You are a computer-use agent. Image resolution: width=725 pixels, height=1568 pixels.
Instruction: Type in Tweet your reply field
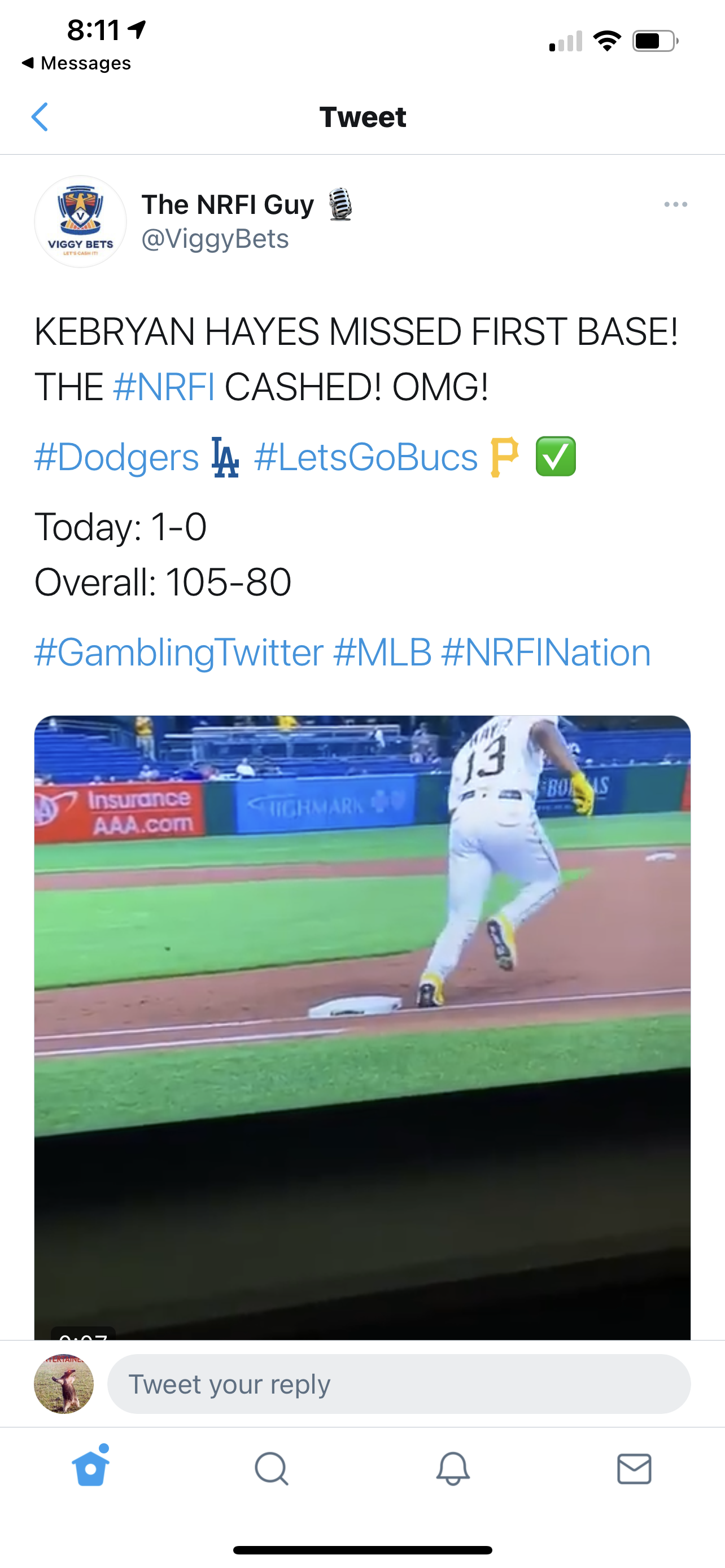pos(399,1384)
